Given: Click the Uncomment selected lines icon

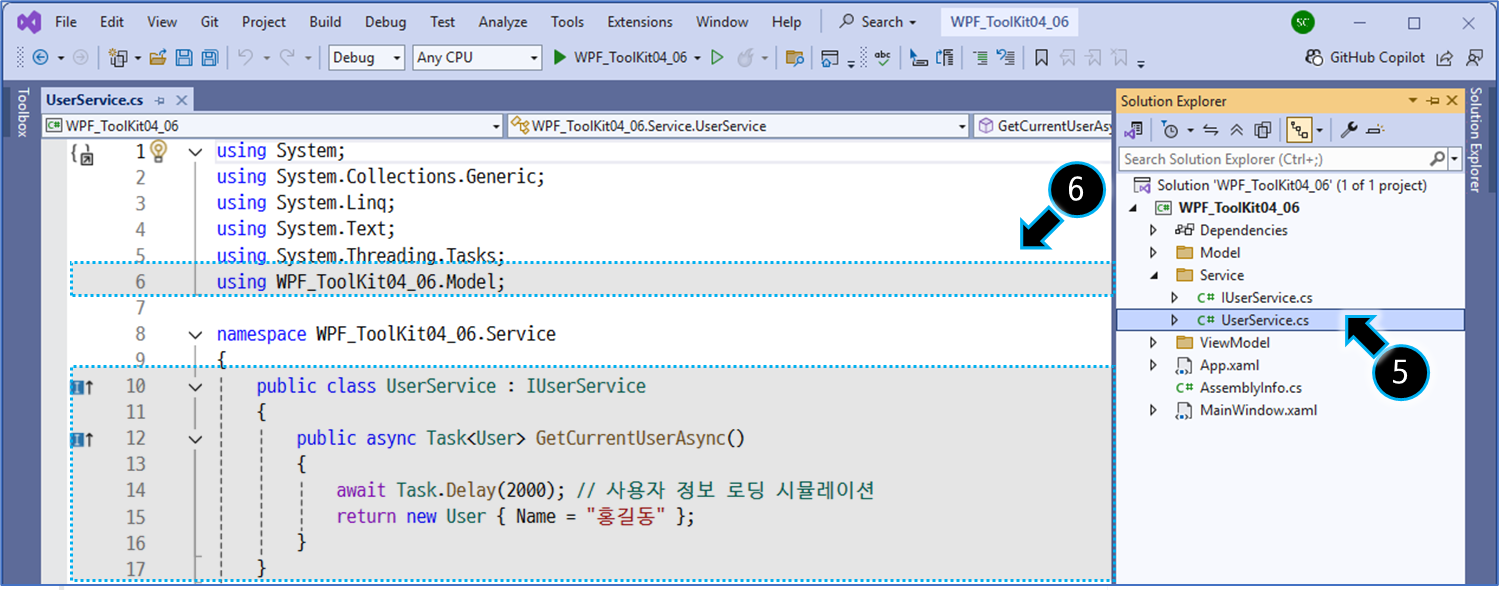Looking at the screenshot, I should pyautogui.click(x=1007, y=58).
